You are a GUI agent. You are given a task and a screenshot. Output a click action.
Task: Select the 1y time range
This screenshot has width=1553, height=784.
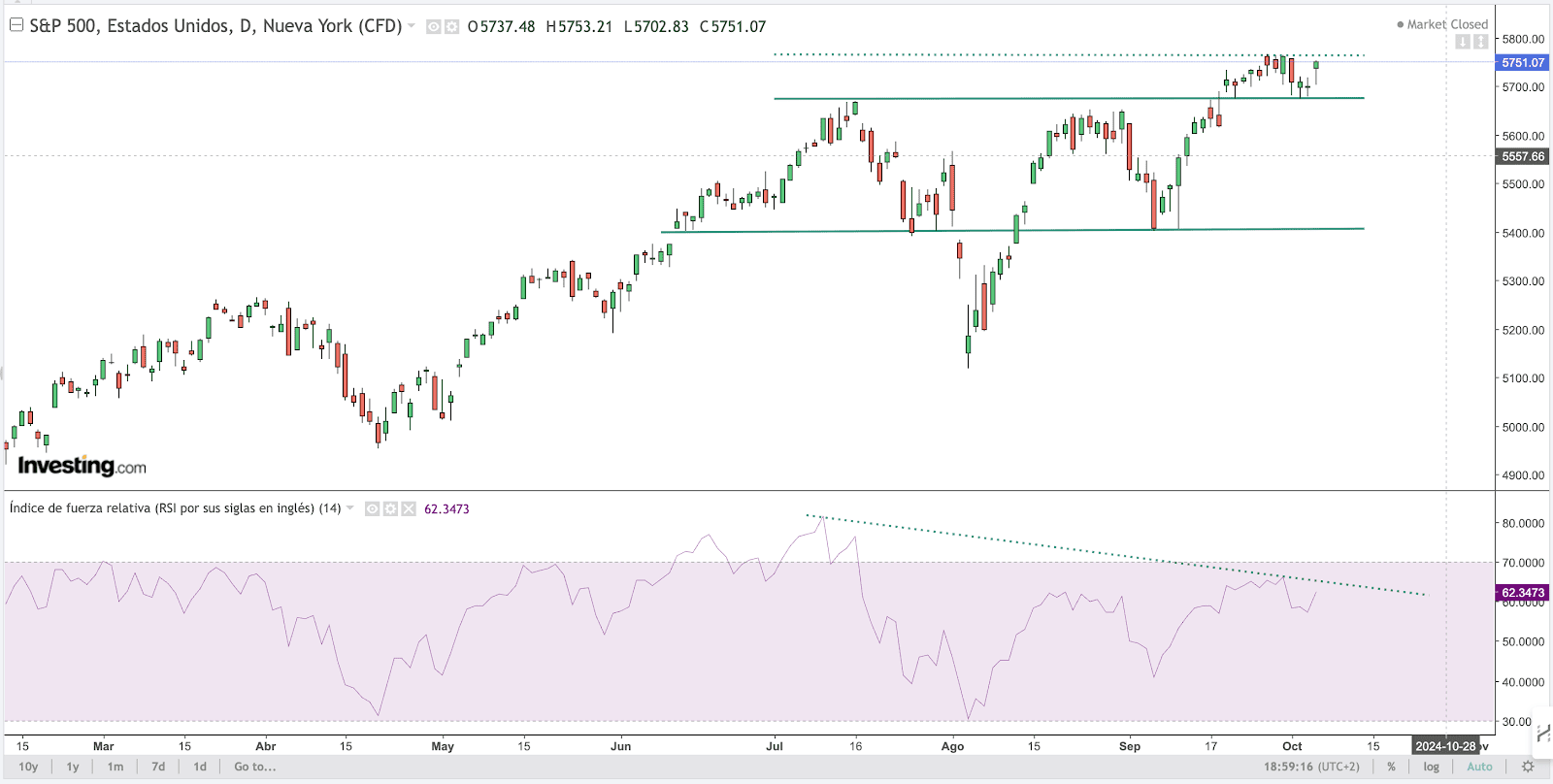click(x=73, y=767)
